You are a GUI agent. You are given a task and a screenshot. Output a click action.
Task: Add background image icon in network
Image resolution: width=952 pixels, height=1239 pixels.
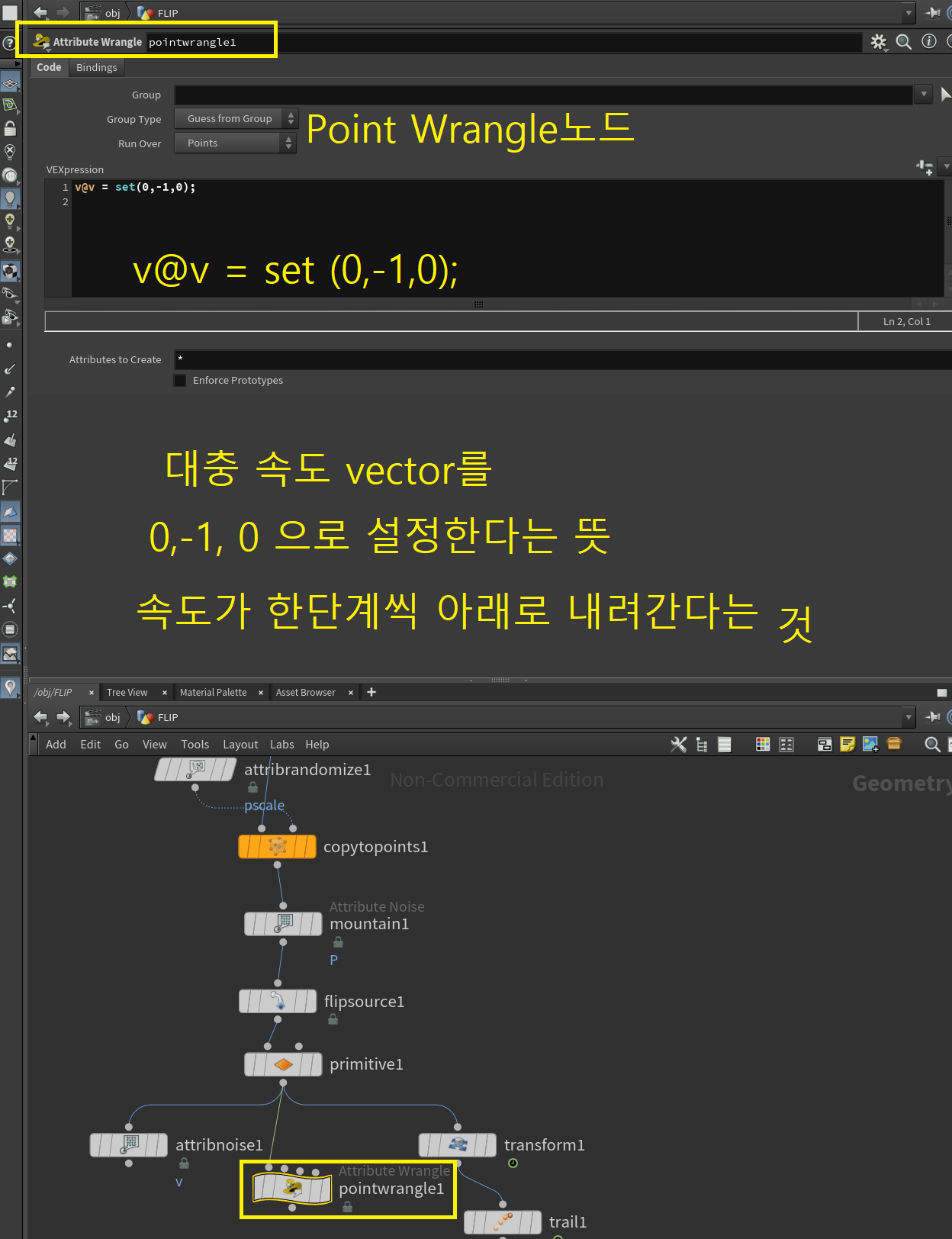[x=870, y=745]
